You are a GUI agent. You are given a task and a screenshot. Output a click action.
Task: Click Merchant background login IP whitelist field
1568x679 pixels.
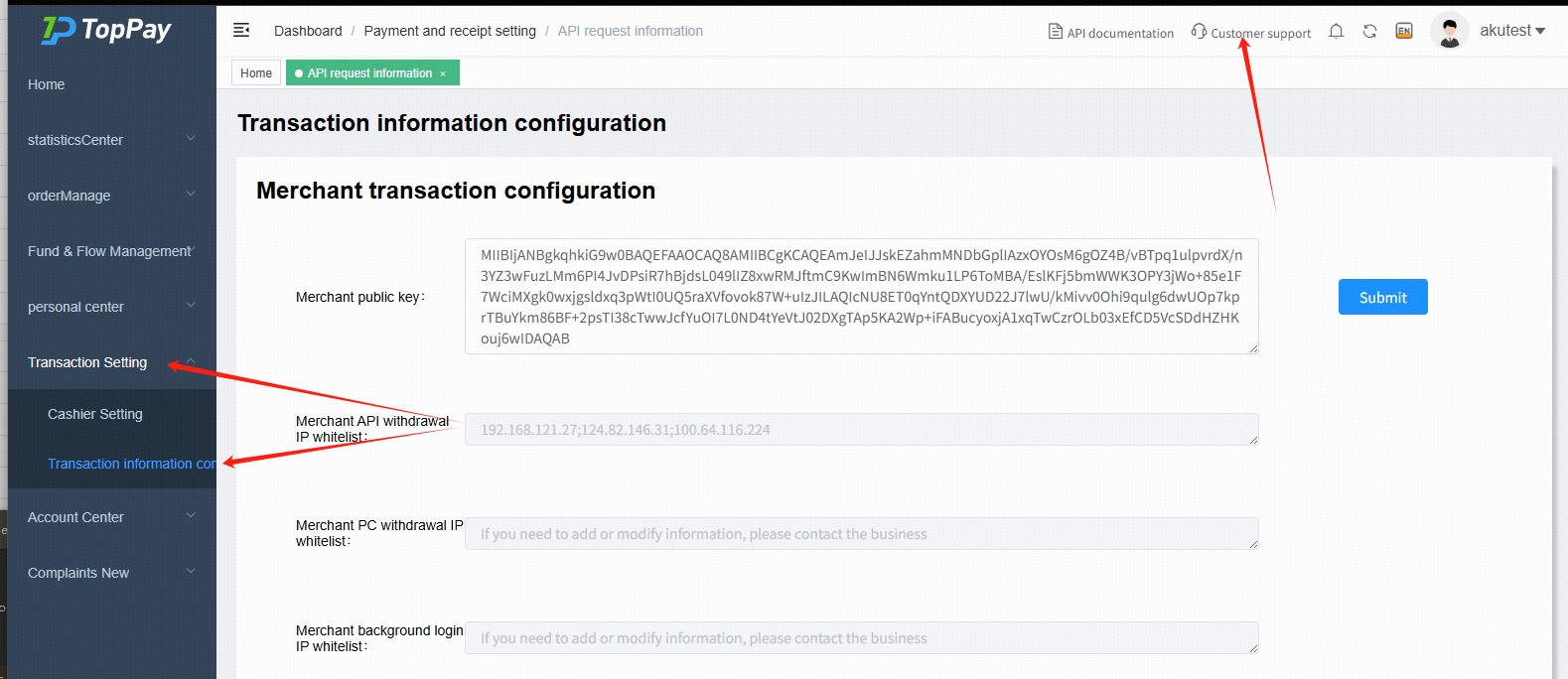point(862,638)
